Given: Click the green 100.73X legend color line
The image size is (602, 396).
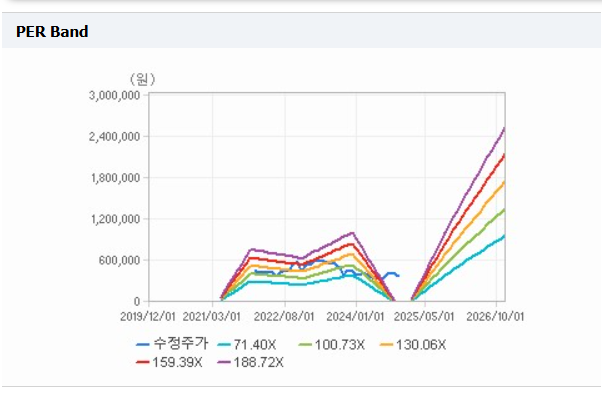Looking at the screenshot, I should (305, 345).
